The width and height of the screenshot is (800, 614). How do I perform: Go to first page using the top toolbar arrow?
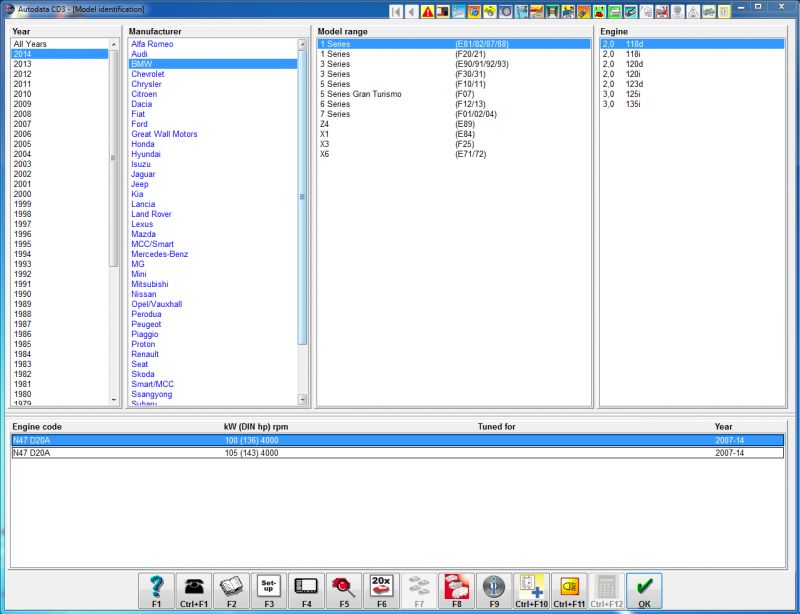pos(396,11)
